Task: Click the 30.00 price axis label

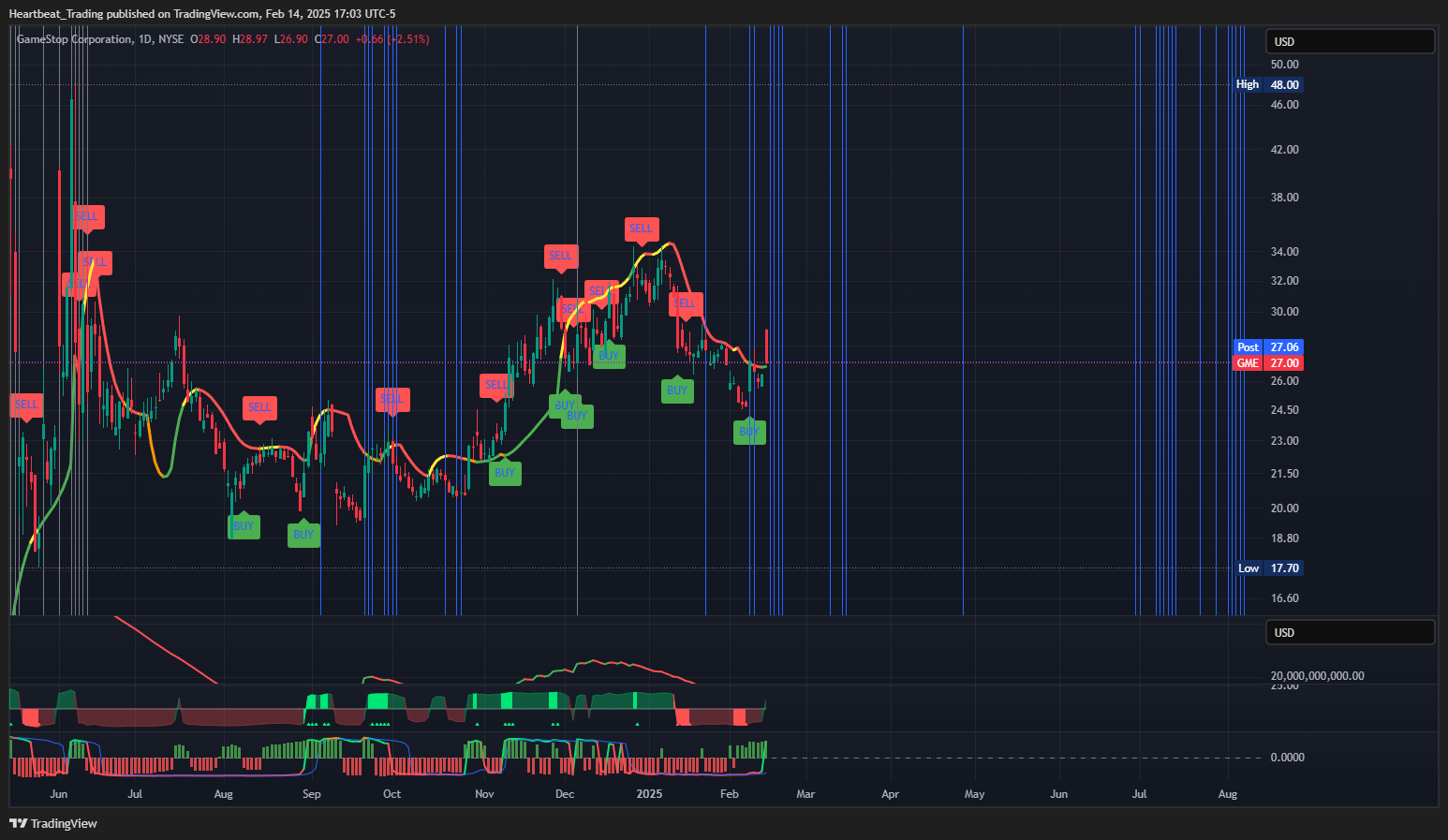Action: 1284,312
